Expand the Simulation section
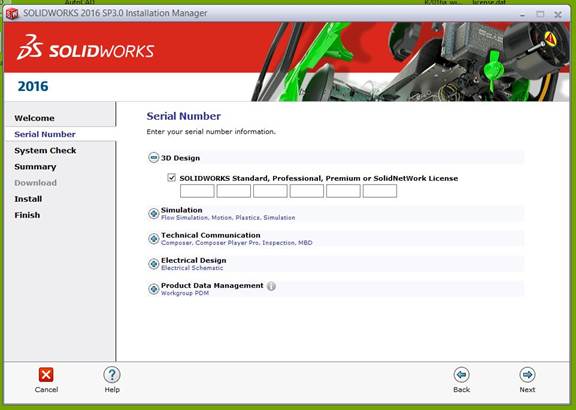 [153, 213]
